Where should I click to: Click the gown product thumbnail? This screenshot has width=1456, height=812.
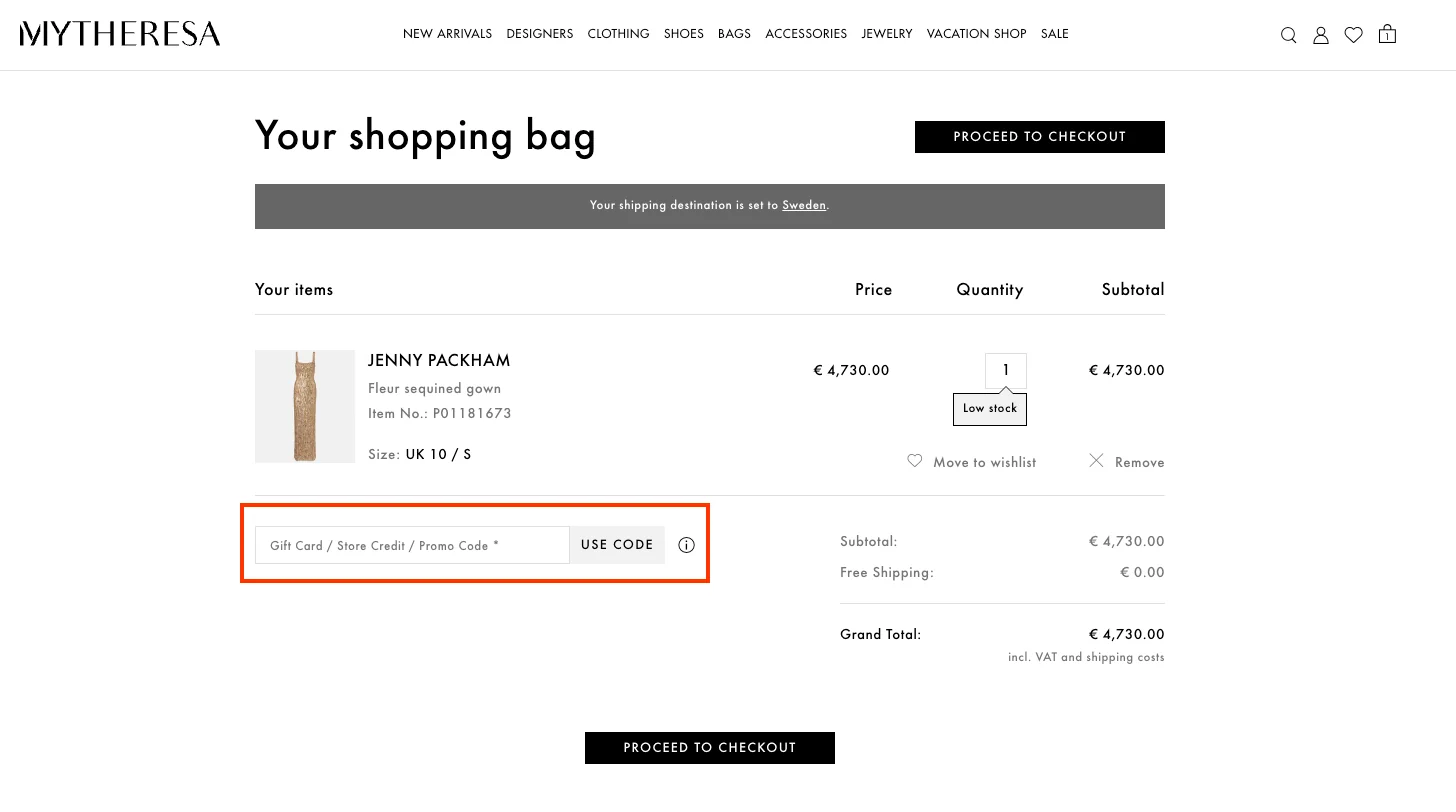(x=305, y=406)
